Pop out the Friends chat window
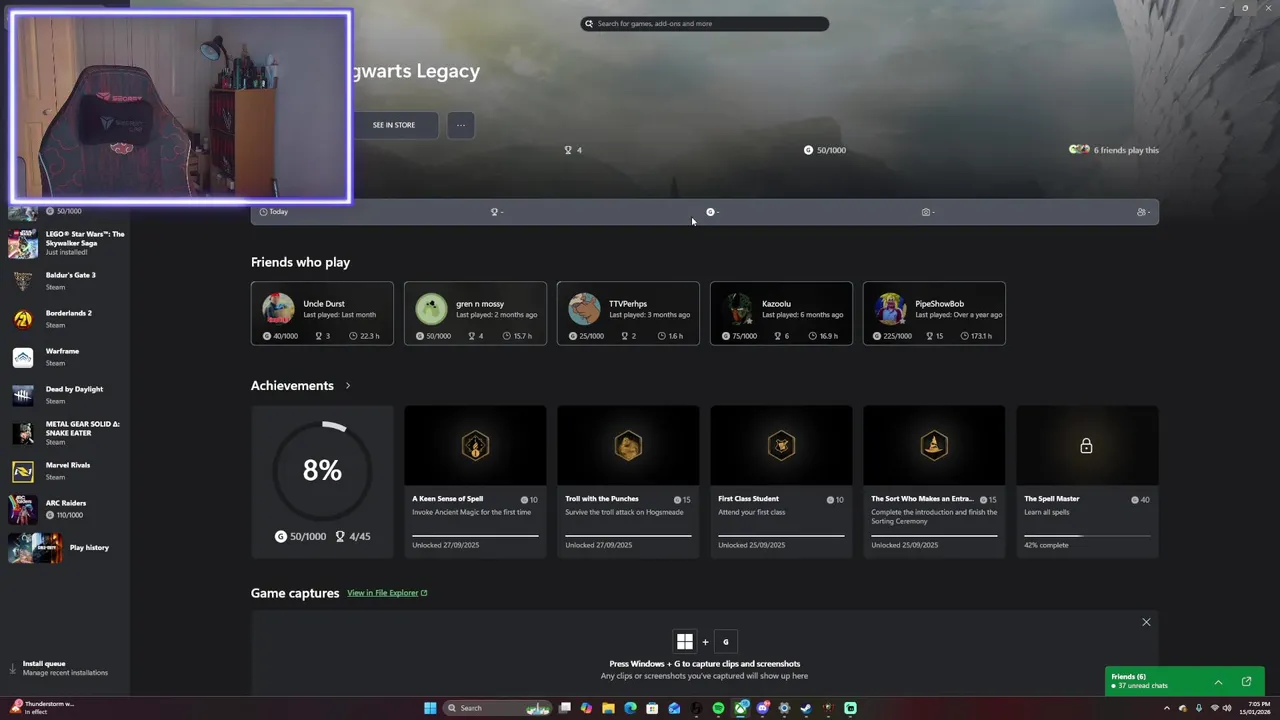This screenshot has width=1280, height=720. (x=1246, y=682)
